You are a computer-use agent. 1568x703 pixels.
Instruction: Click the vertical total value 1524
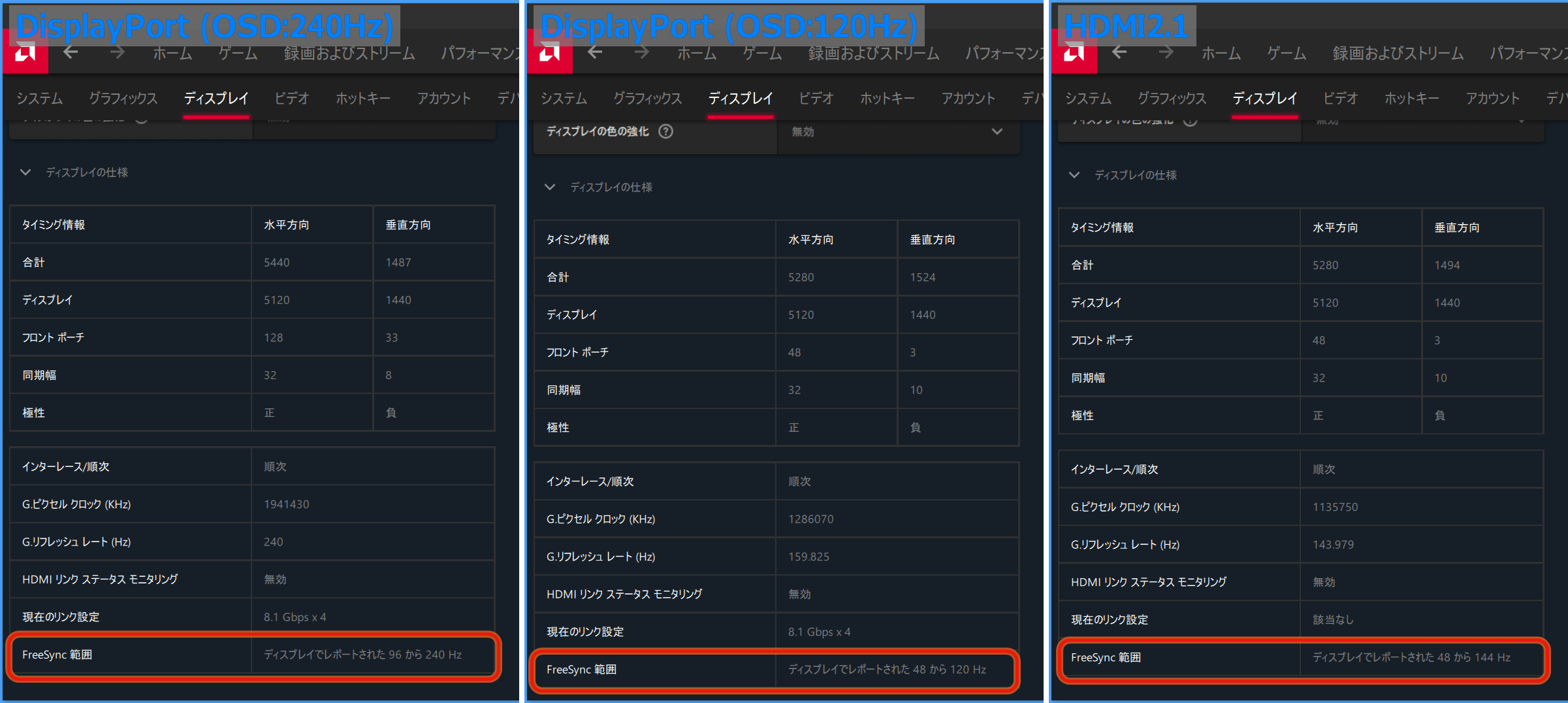tap(923, 278)
